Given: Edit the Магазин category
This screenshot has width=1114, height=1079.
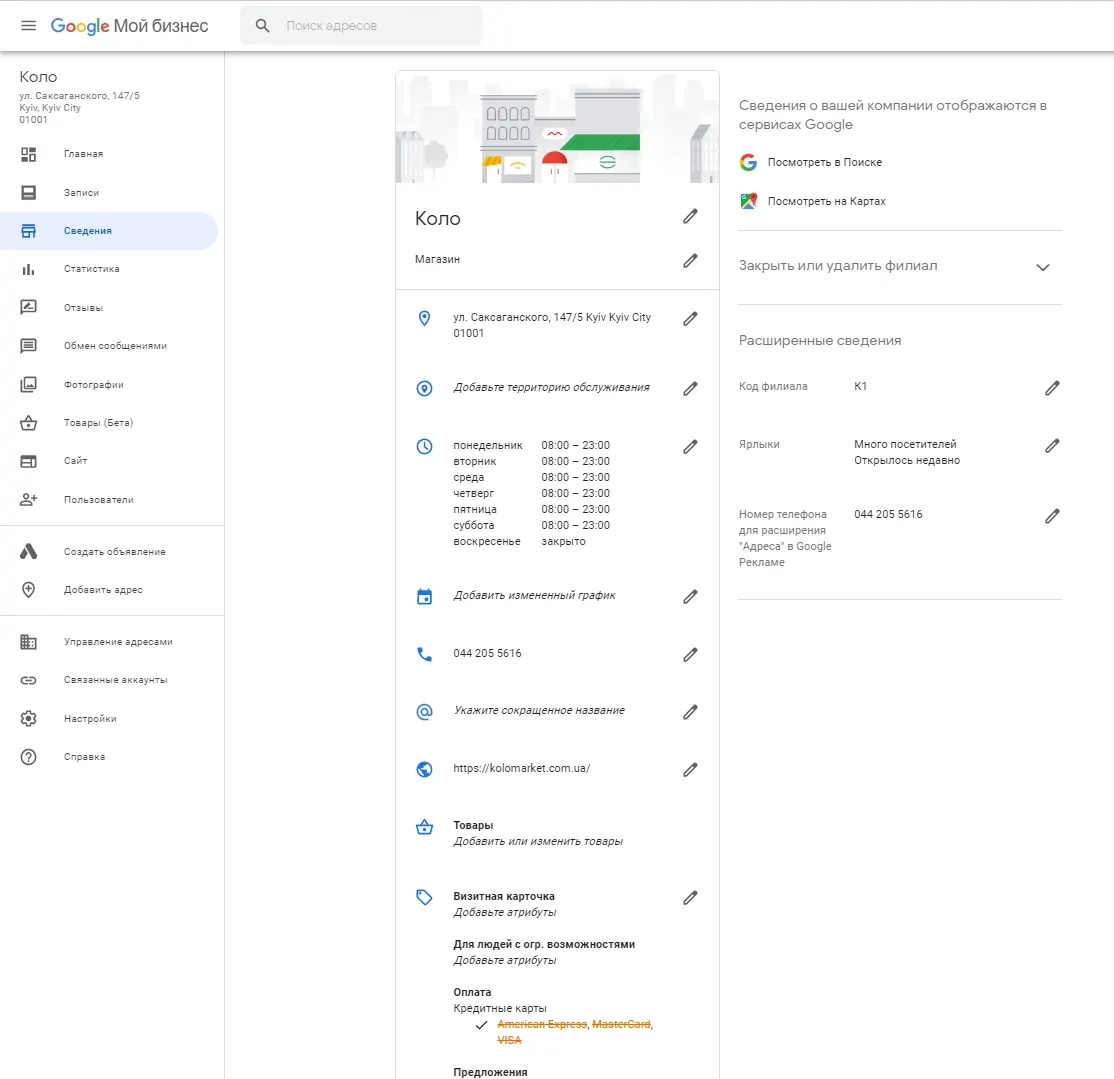Looking at the screenshot, I should point(690,261).
